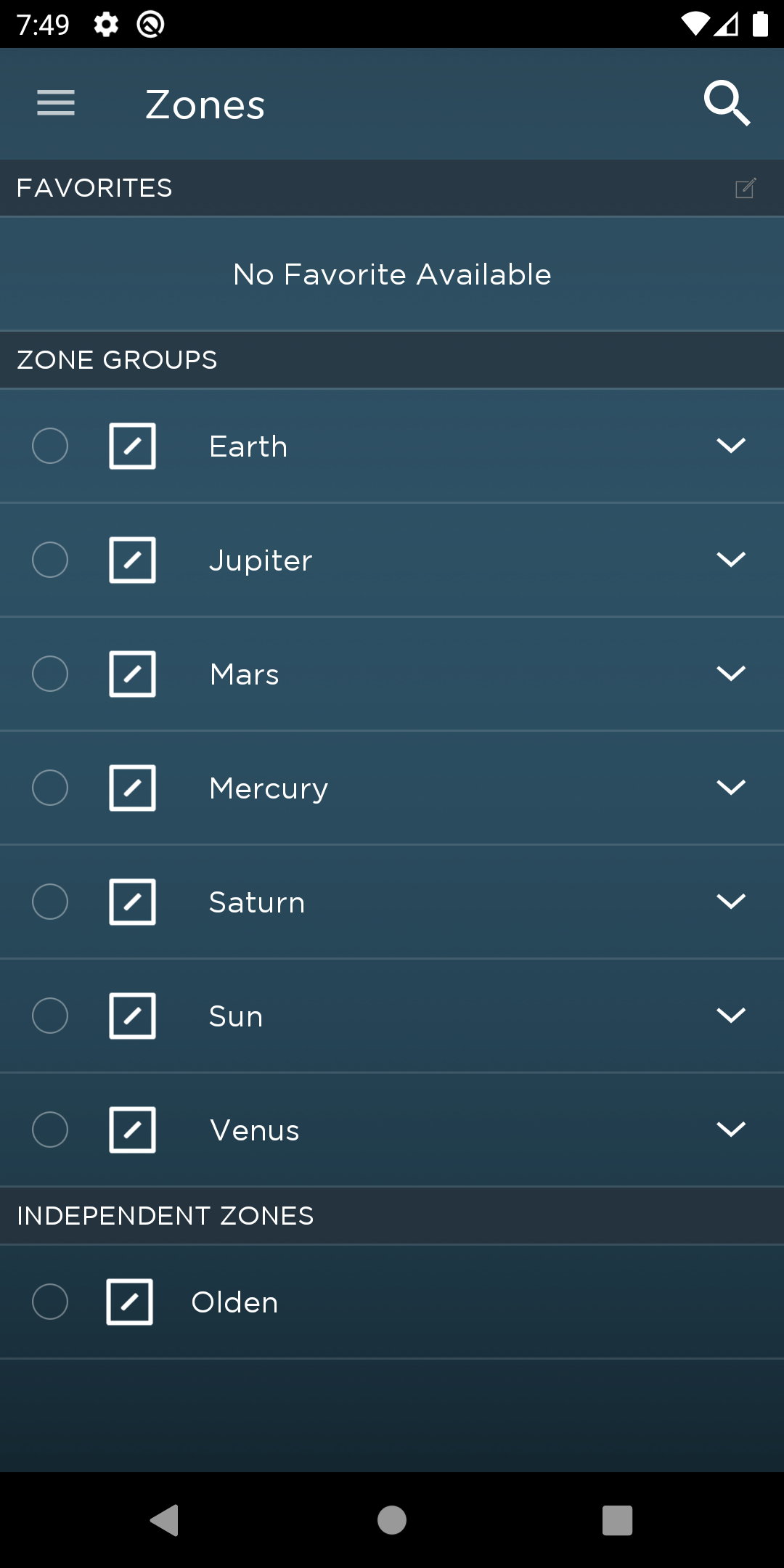784x1568 pixels.
Task: Expand the Mars zone group
Action: pyautogui.click(x=731, y=674)
